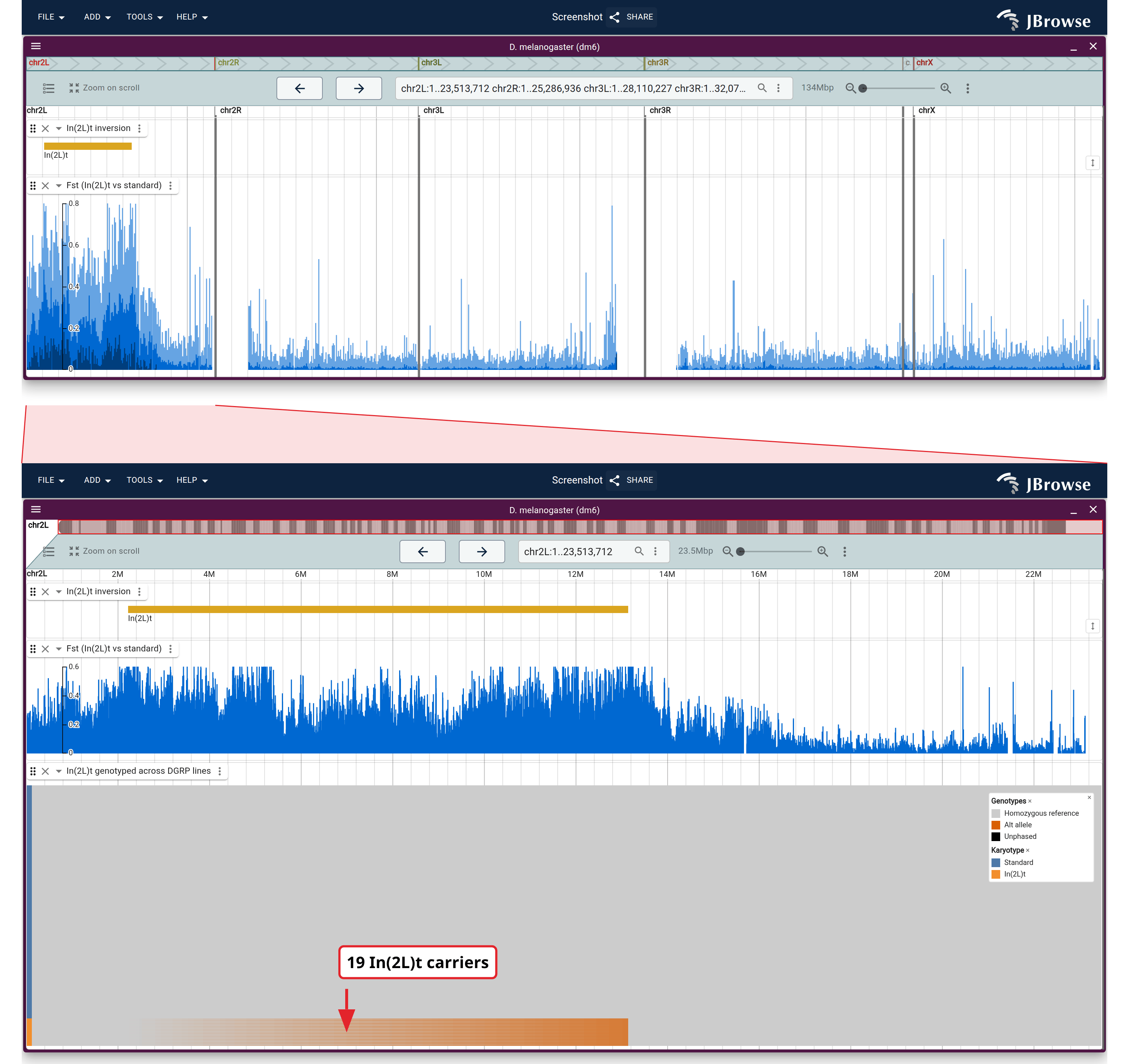Open TOOLS menu in bottom JBrowse window

coord(144,480)
